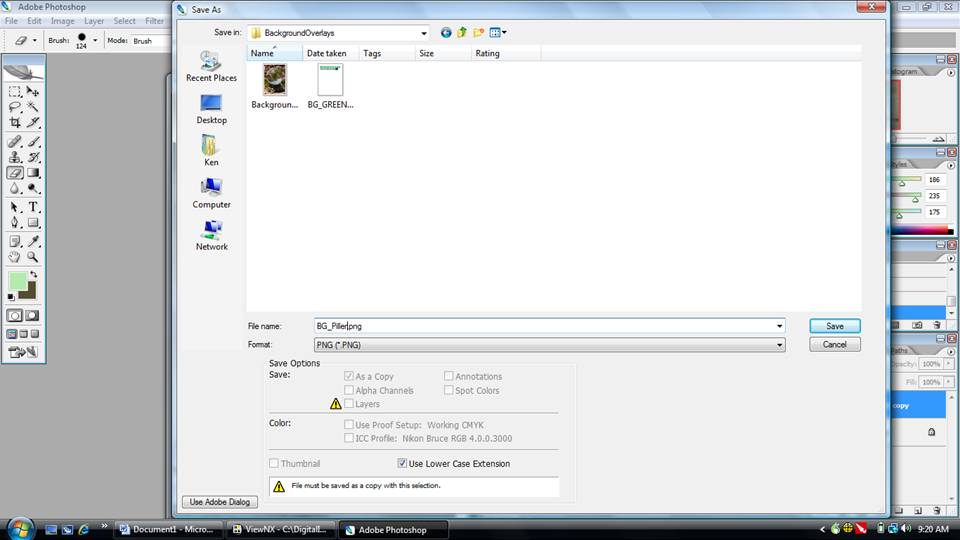This screenshot has height=540, width=960.
Task: Sort files by Date taken column
Action: [x=328, y=53]
